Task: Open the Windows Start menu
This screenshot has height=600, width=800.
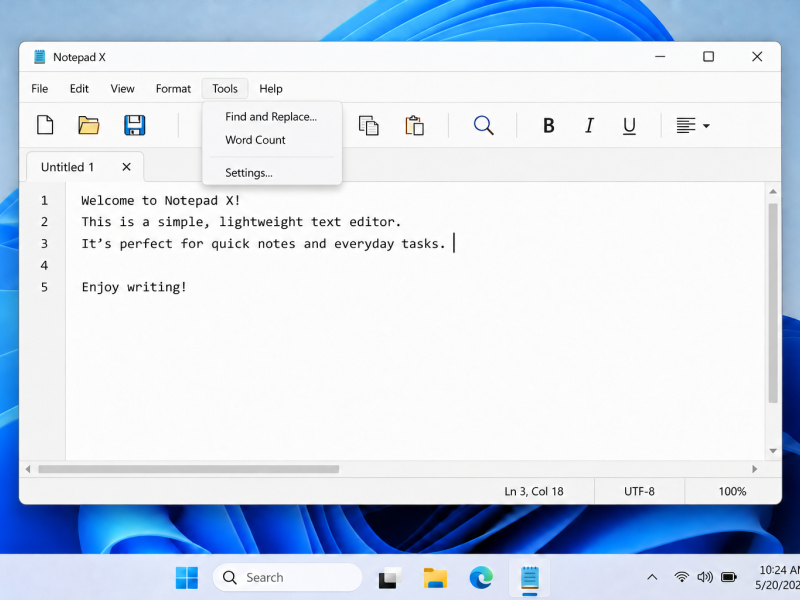Action: coord(187,578)
